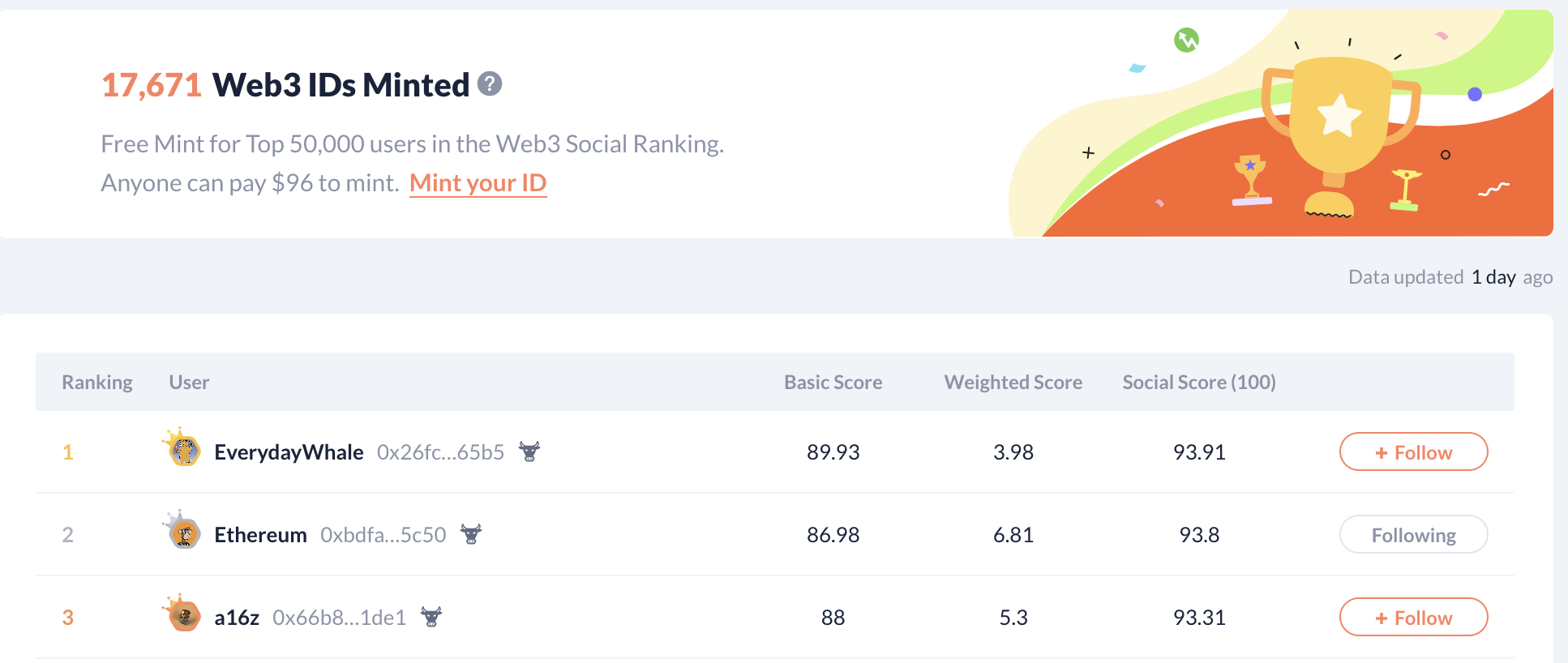Click Ethereum's crowned avatar icon
This screenshot has width=1568, height=663.
(184, 533)
